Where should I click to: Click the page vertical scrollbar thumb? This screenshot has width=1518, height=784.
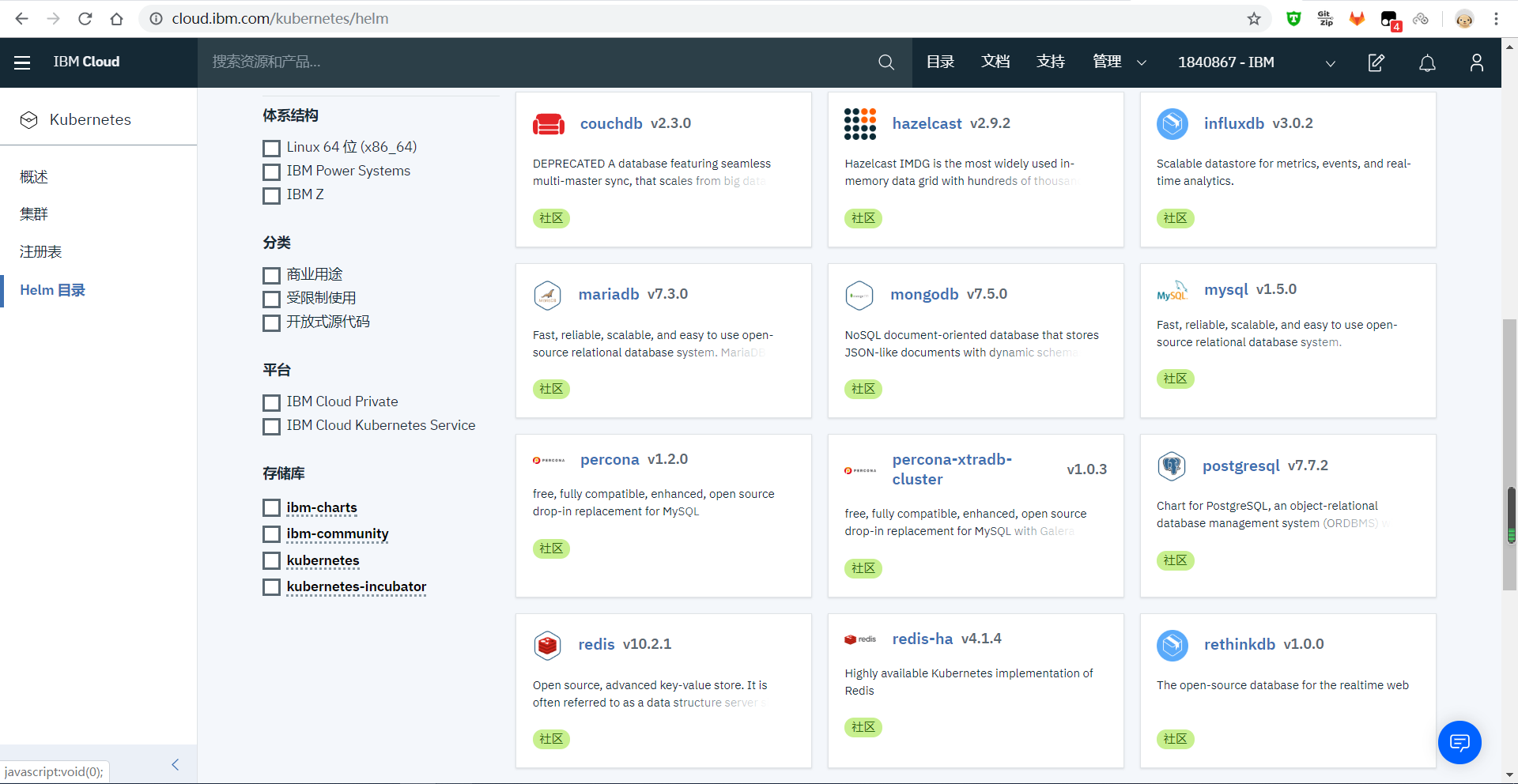pos(1510,454)
